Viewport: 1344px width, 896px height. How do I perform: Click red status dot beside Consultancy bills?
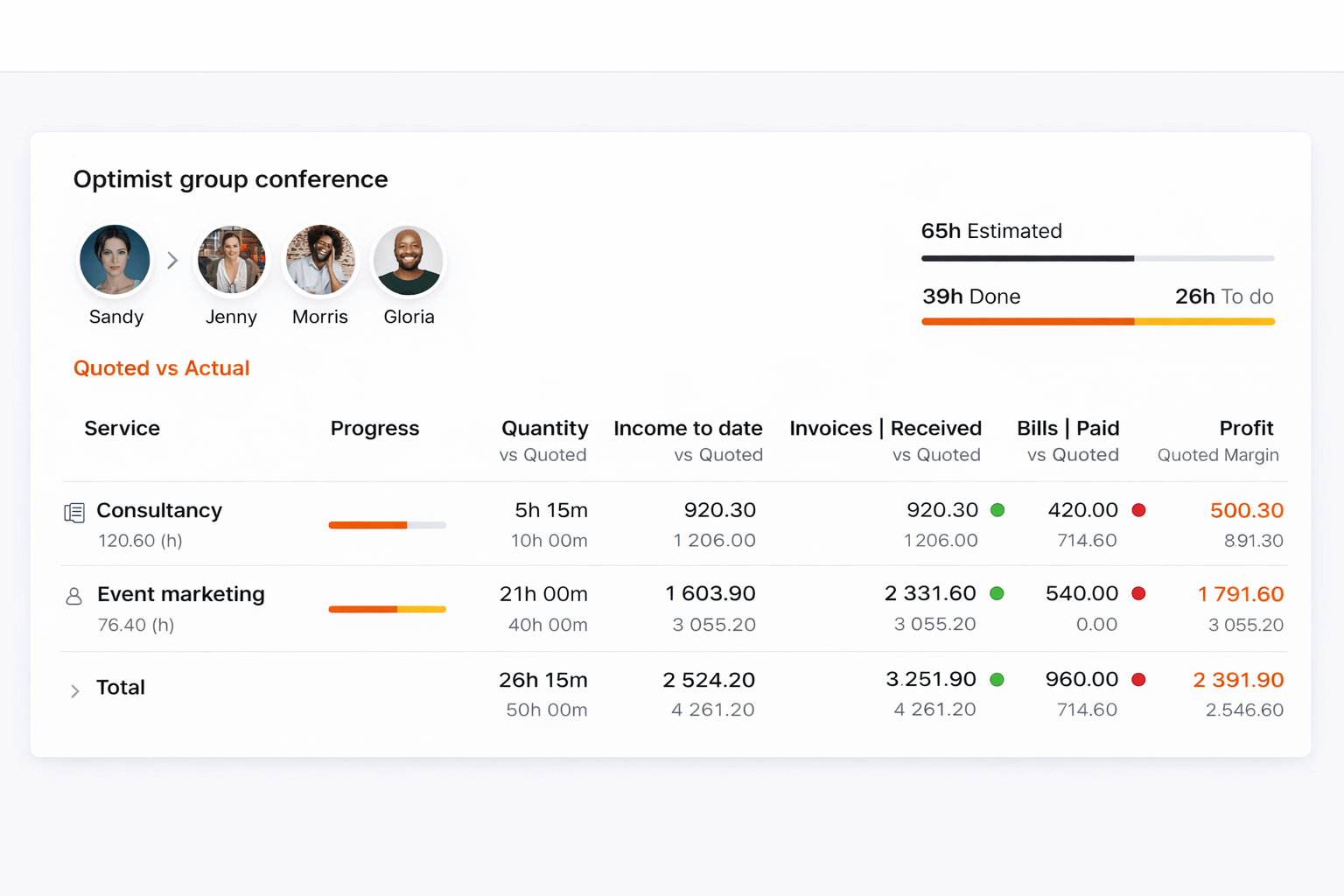pyautogui.click(x=1138, y=510)
